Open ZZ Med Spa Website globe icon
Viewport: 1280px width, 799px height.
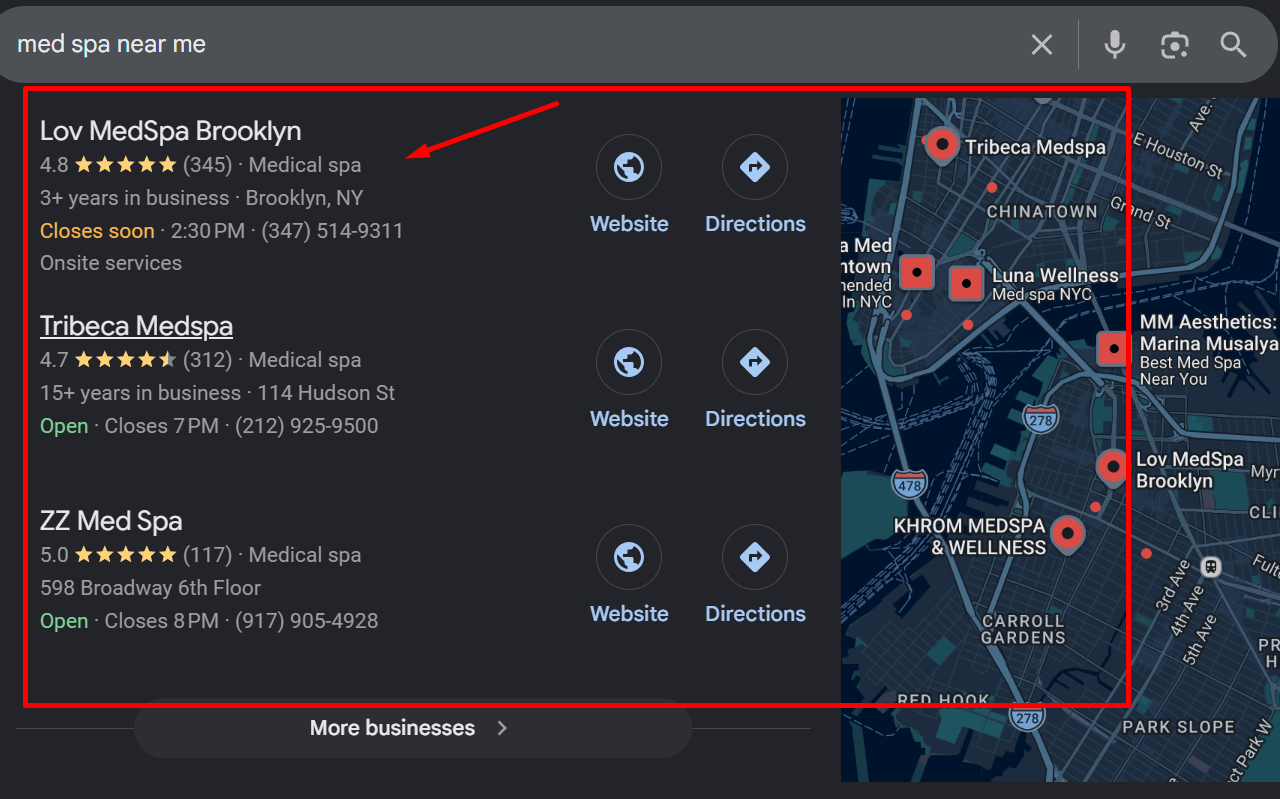[x=629, y=557]
